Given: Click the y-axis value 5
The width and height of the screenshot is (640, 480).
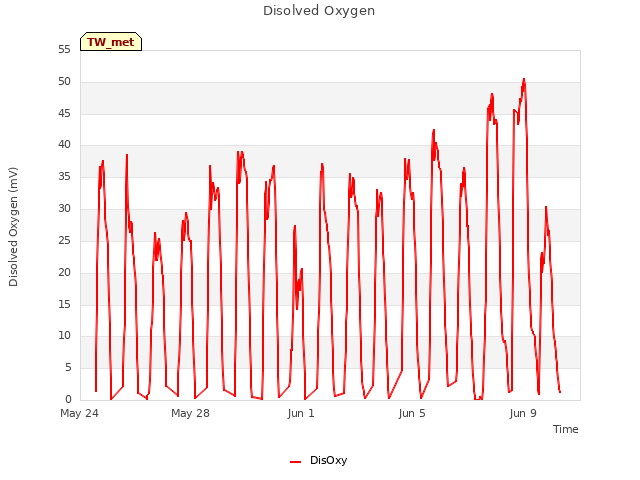Looking at the screenshot, I should (68, 368).
